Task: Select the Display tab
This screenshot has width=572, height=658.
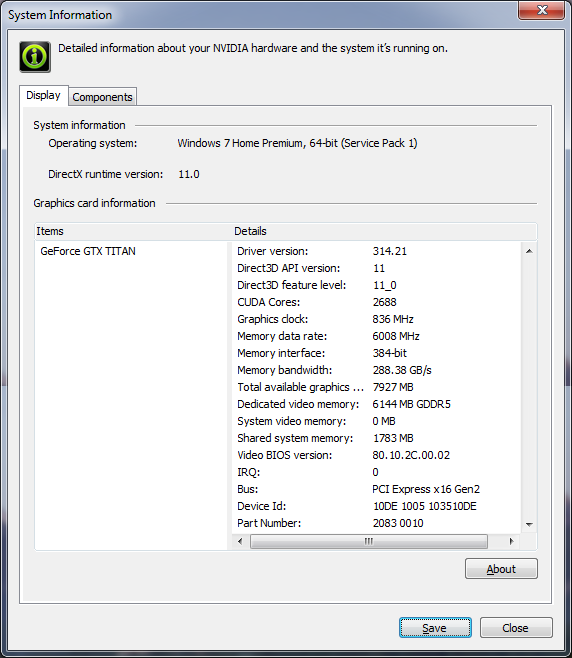Action: tap(43, 95)
